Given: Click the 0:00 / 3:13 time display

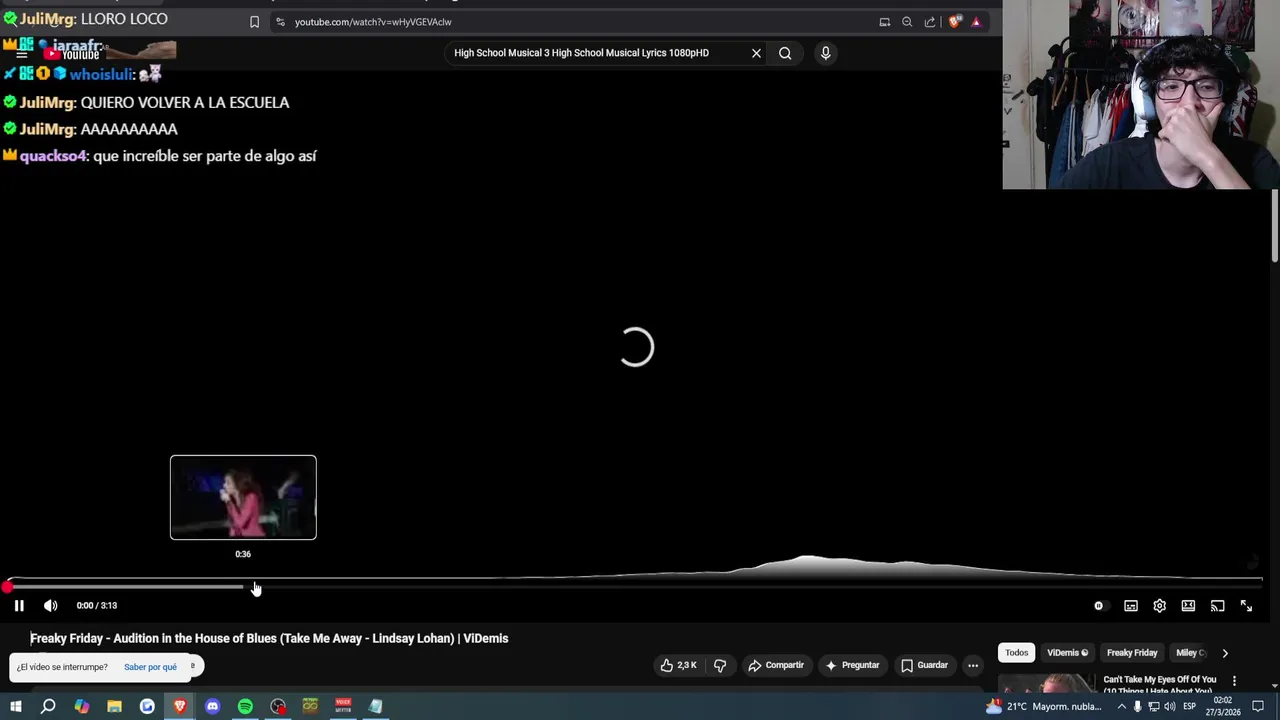Looking at the screenshot, I should tap(97, 605).
